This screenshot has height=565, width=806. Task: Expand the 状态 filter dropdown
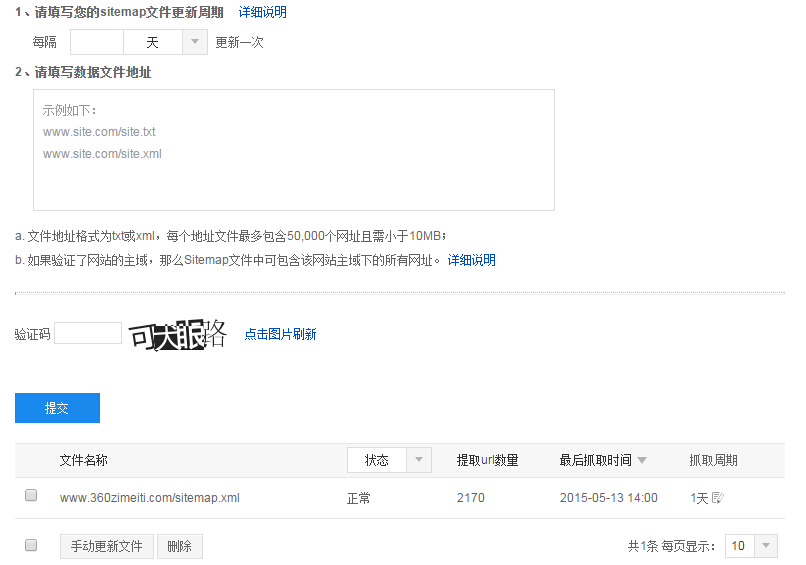click(x=420, y=460)
